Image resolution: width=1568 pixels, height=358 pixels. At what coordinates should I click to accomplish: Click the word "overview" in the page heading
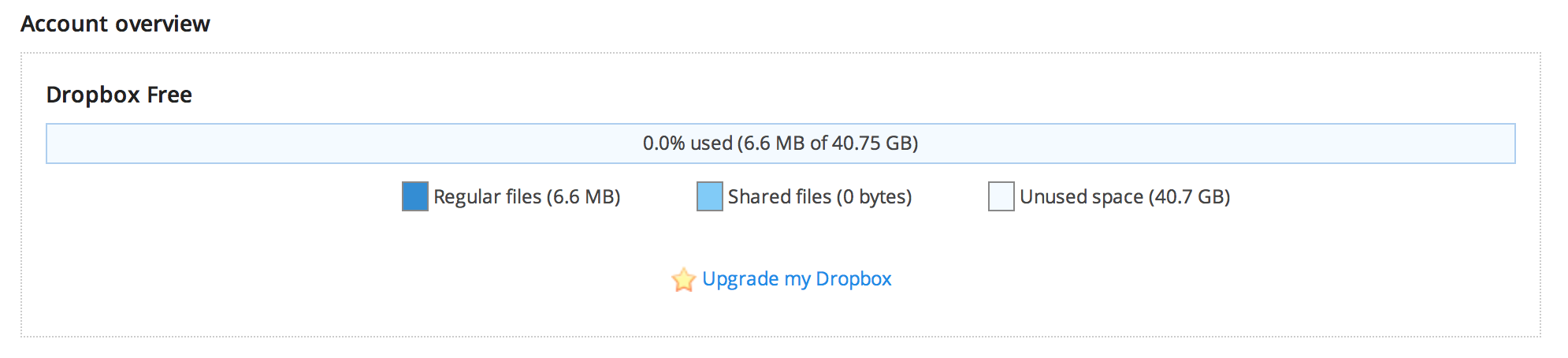pos(168,24)
